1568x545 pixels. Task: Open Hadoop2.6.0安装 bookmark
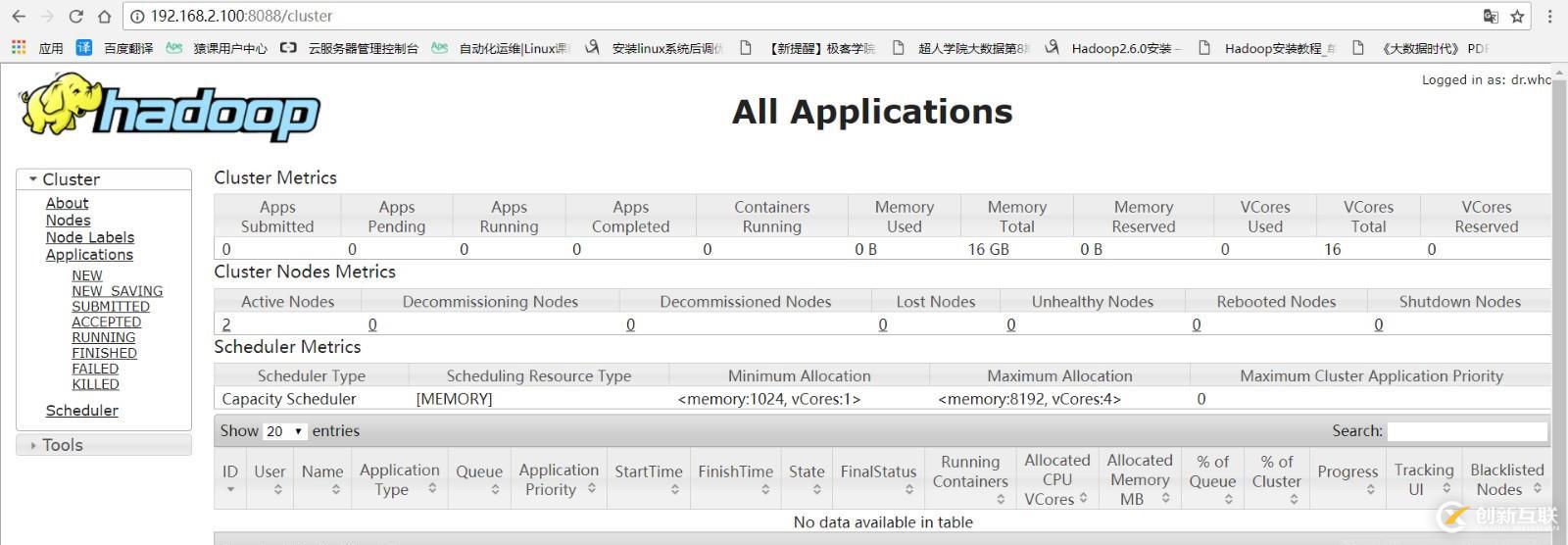point(1113,47)
